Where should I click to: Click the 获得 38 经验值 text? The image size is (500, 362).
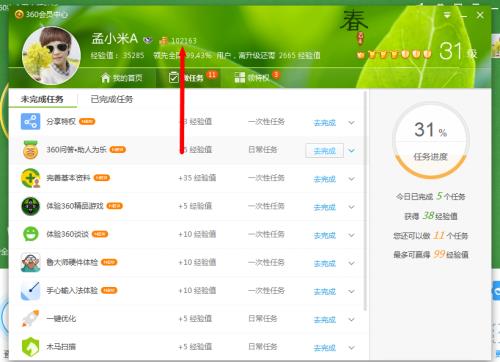coord(431,216)
